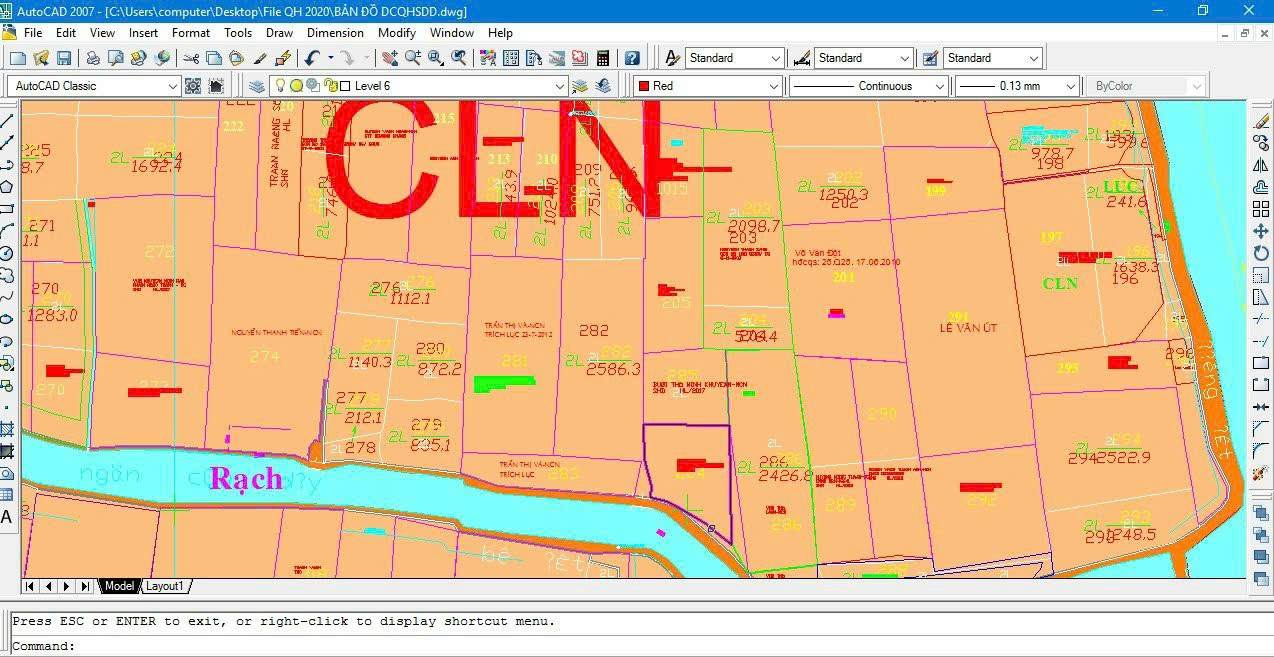Select the Mirror tool in Modify toolbar
The image size is (1274, 657).
pyautogui.click(x=1260, y=165)
